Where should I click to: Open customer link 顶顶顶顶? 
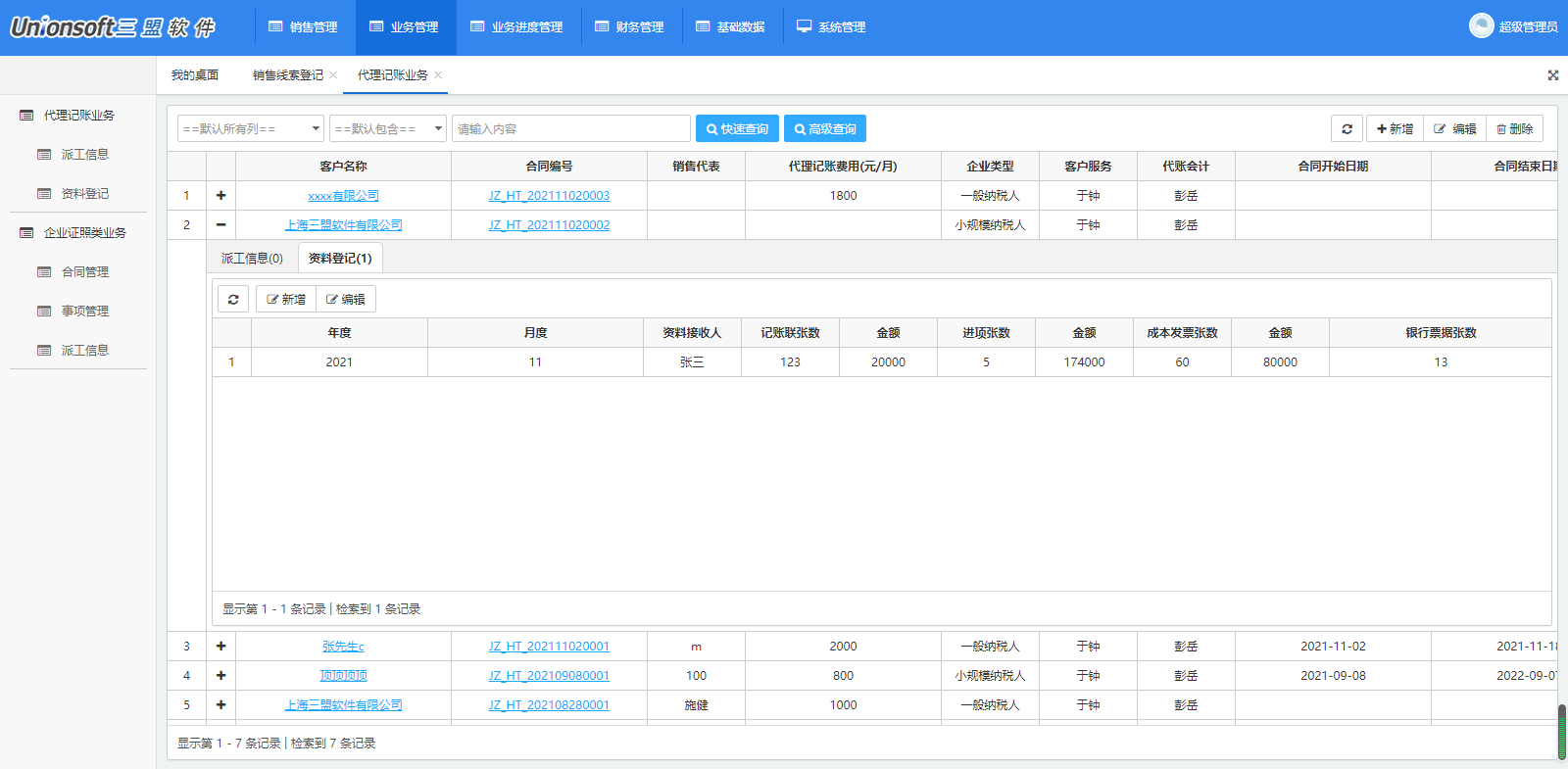click(x=343, y=676)
